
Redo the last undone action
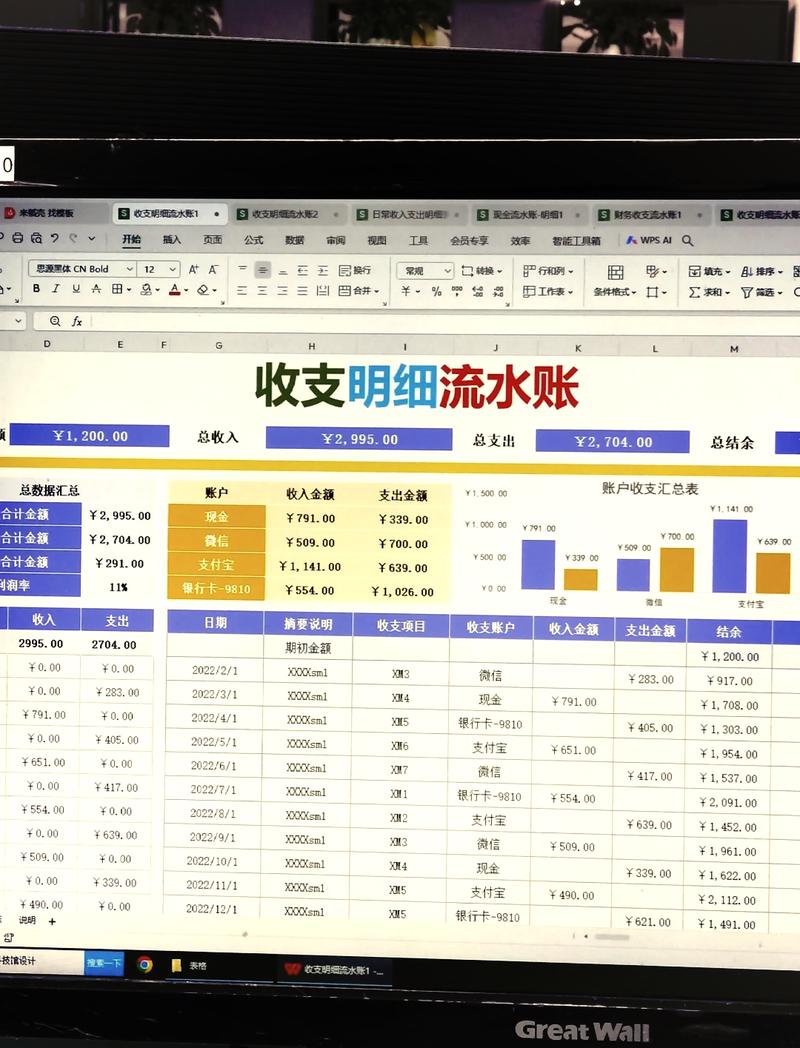pos(73,237)
